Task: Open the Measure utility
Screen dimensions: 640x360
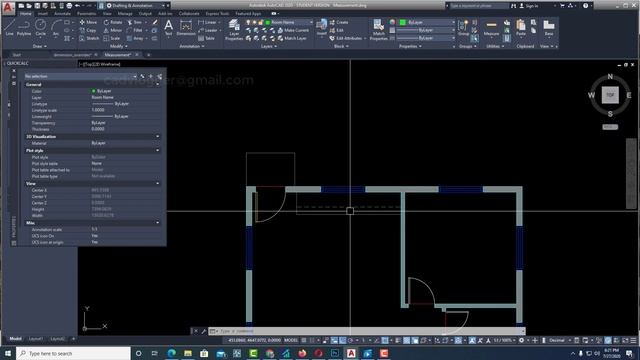Action: coord(491,28)
